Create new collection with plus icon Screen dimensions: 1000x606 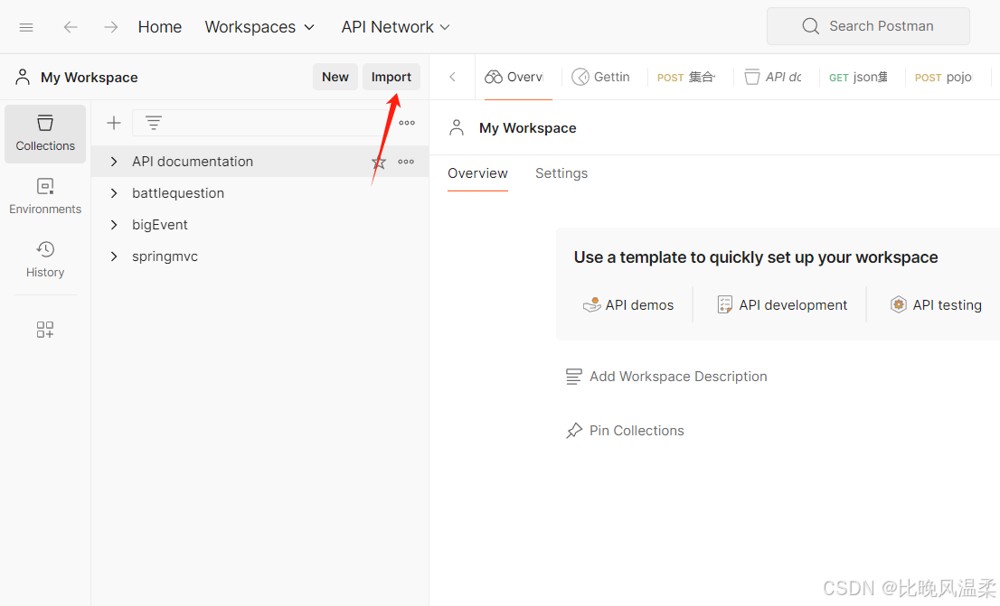[114, 122]
